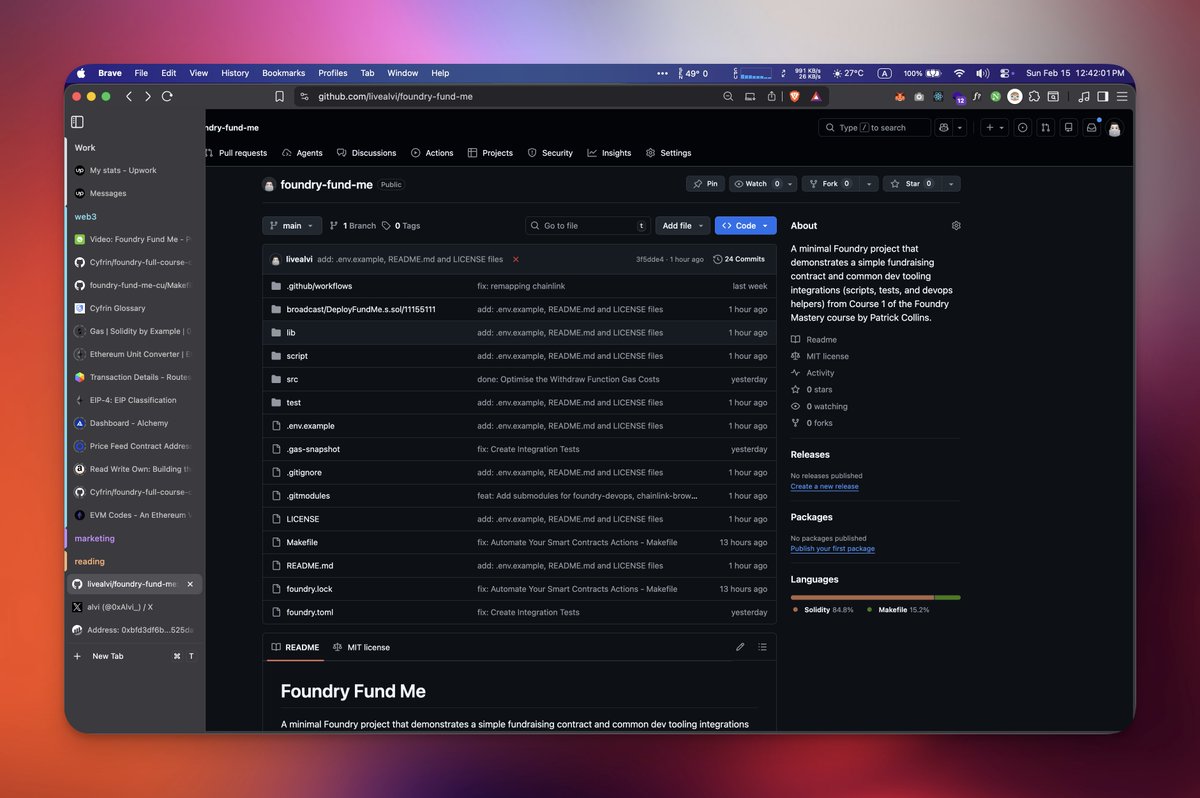Open the plus Create new dropdown
This screenshot has height=798, width=1200.
tap(994, 128)
